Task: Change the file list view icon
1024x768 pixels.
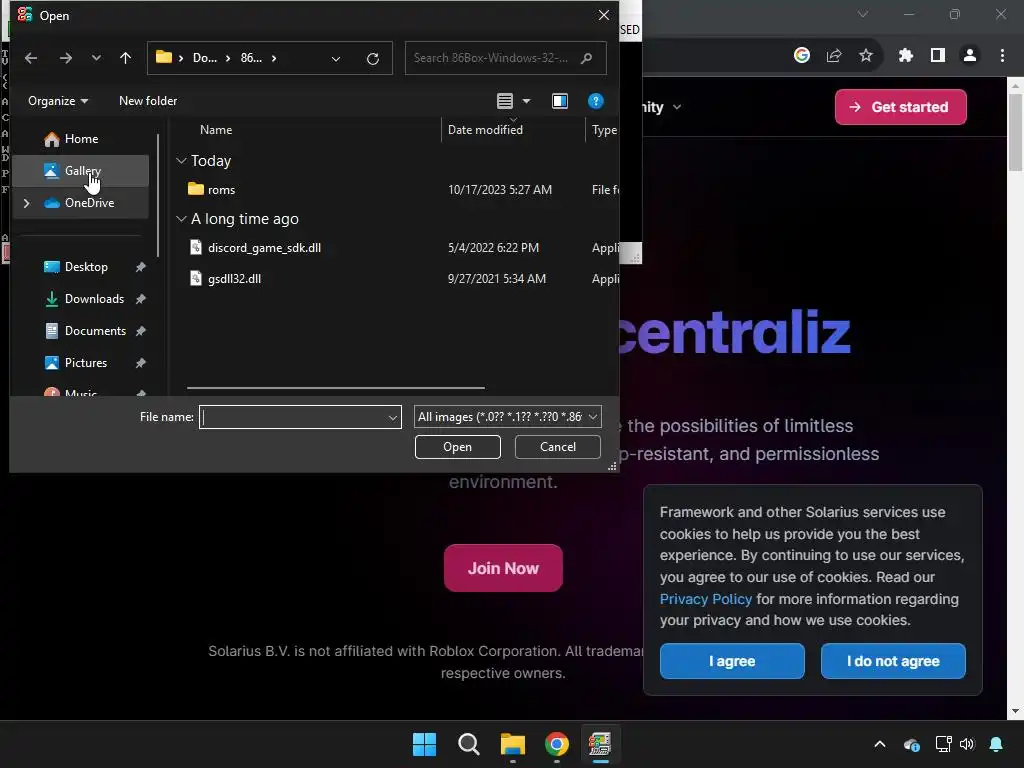Action: tap(505, 101)
